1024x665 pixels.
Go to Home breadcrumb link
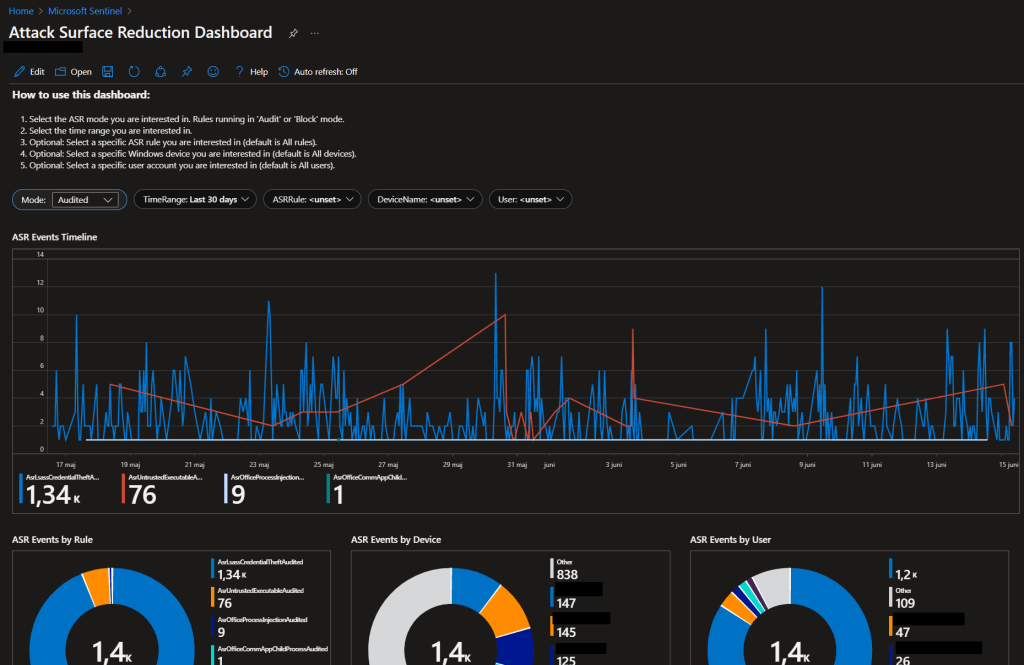(20, 10)
